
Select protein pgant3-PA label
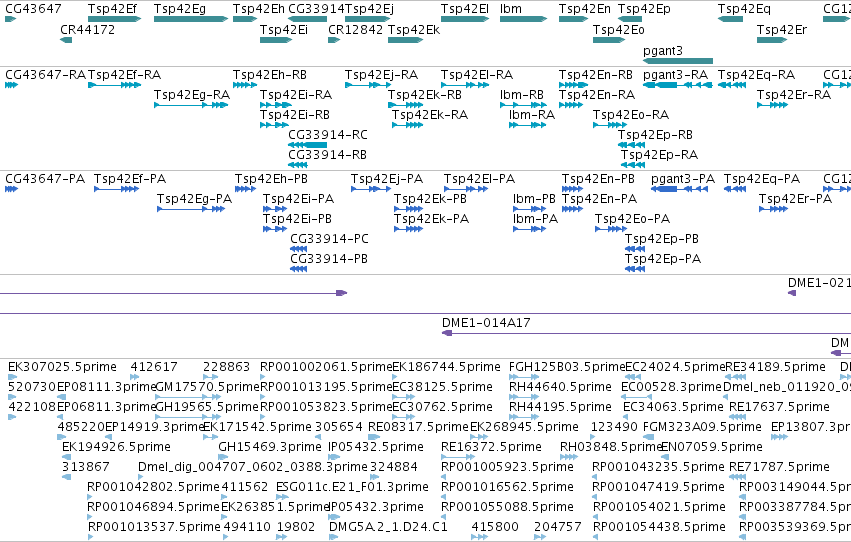[683, 178]
